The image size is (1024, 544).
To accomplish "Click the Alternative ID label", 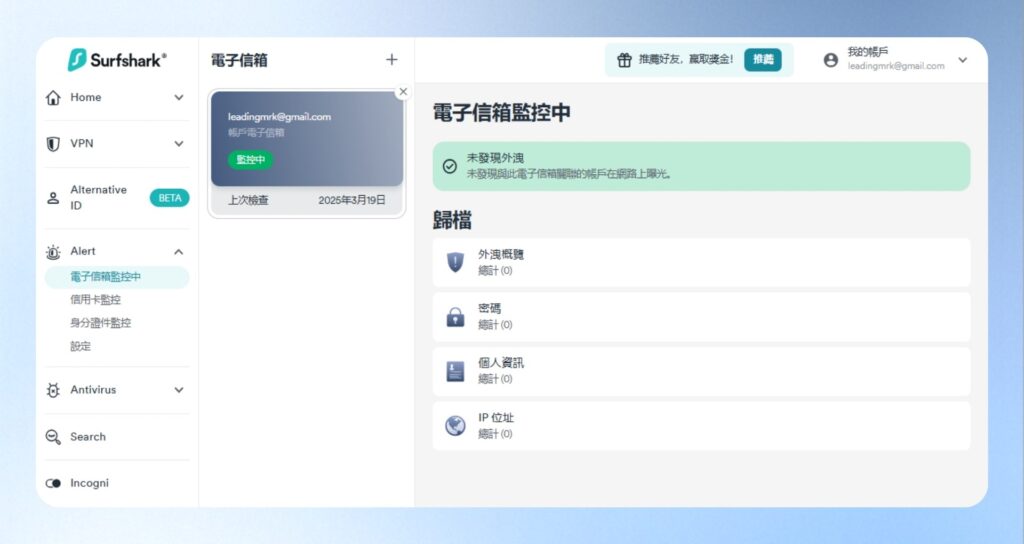I will click(x=99, y=198).
